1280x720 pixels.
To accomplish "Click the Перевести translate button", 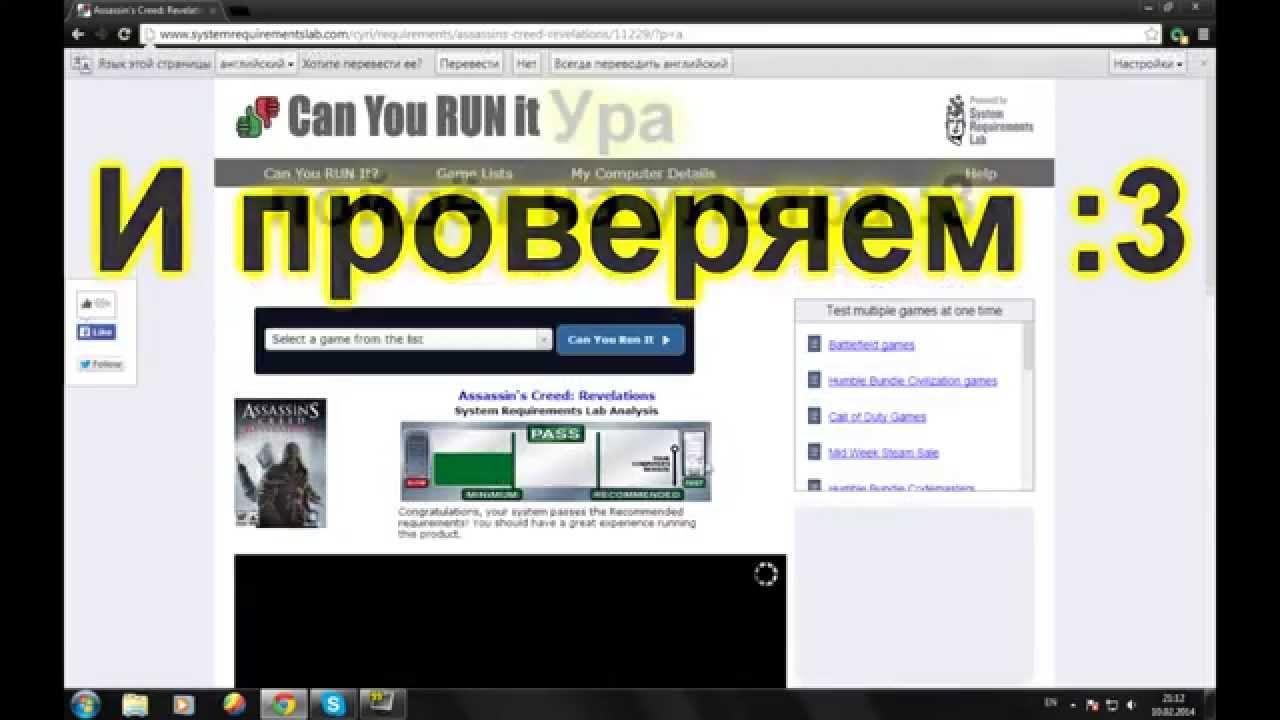I will [x=469, y=63].
